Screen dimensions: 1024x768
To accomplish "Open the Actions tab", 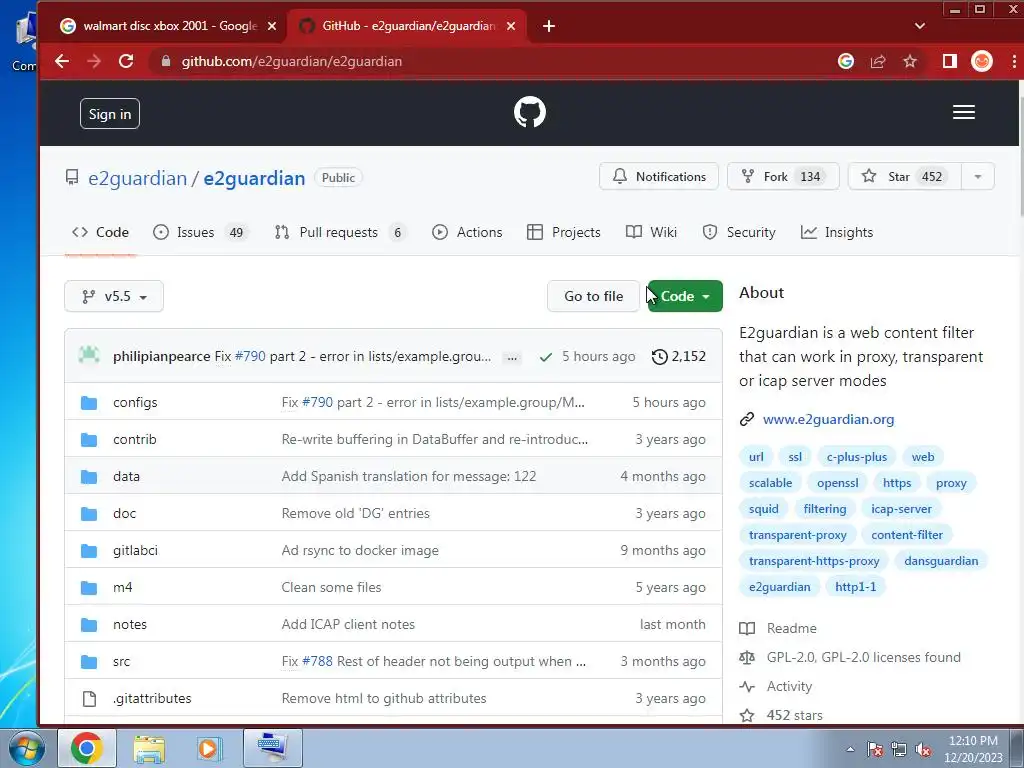I will click(x=467, y=232).
